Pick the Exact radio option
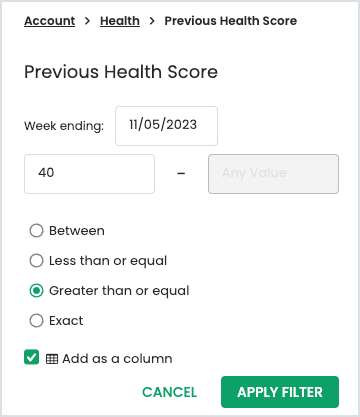The width and height of the screenshot is (360, 417). pyautogui.click(x=36, y=321)
